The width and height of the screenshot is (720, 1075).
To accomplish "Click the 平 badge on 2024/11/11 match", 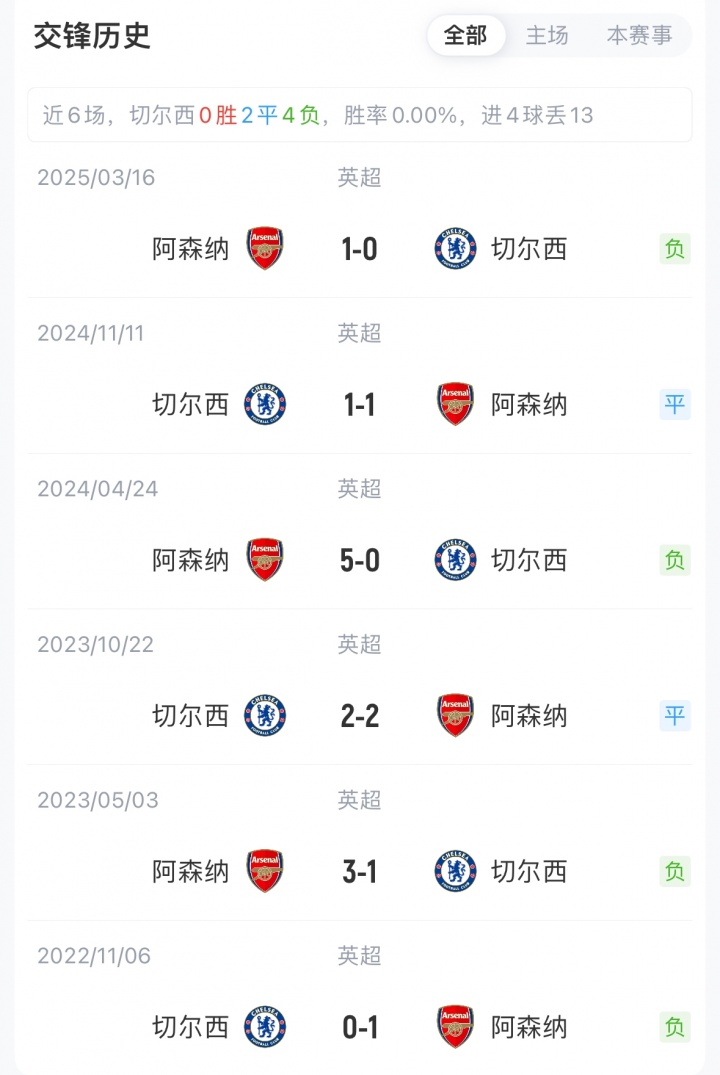I will point(675,405).
